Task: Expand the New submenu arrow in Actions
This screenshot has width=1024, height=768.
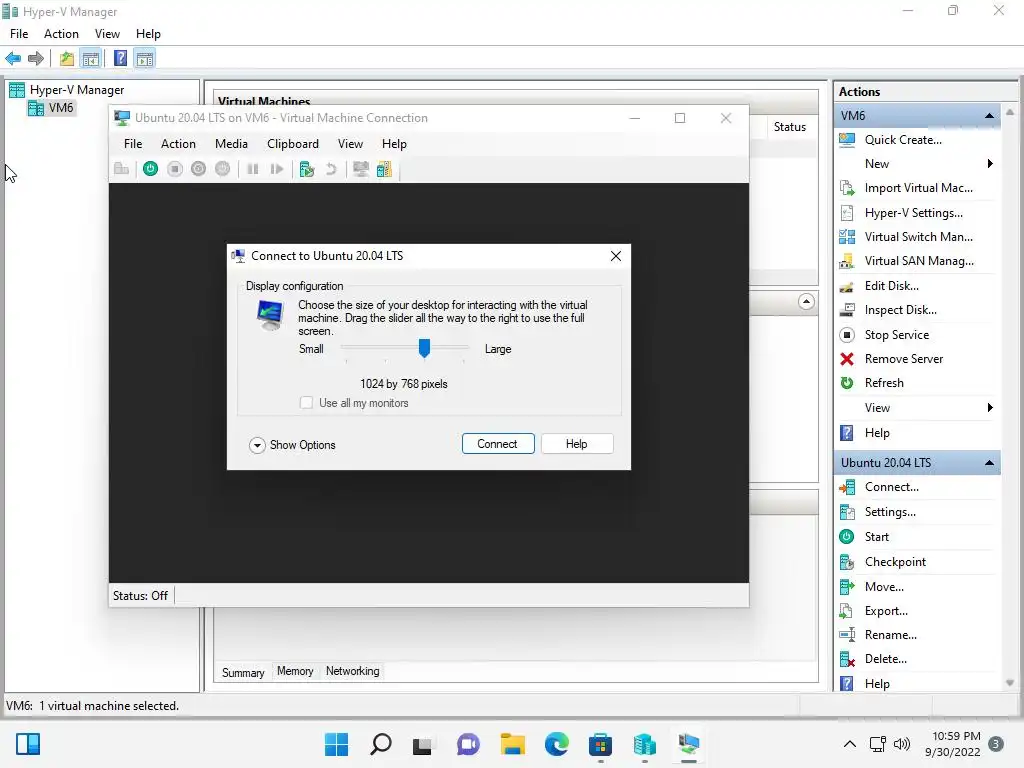Action: click(990, 164)
